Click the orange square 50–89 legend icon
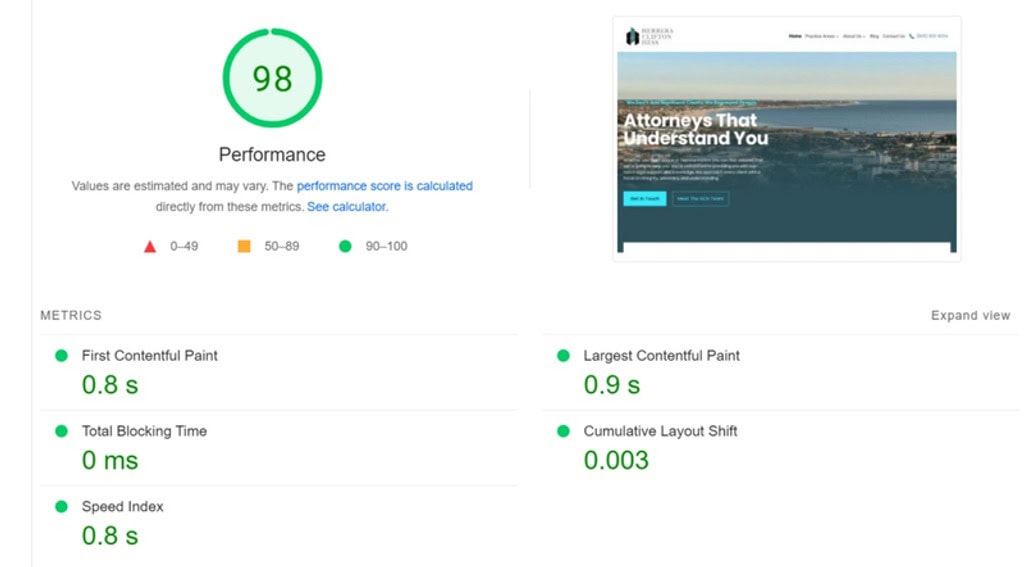The height and width of the screenshot is (567, 1024). tap(244, 246)
